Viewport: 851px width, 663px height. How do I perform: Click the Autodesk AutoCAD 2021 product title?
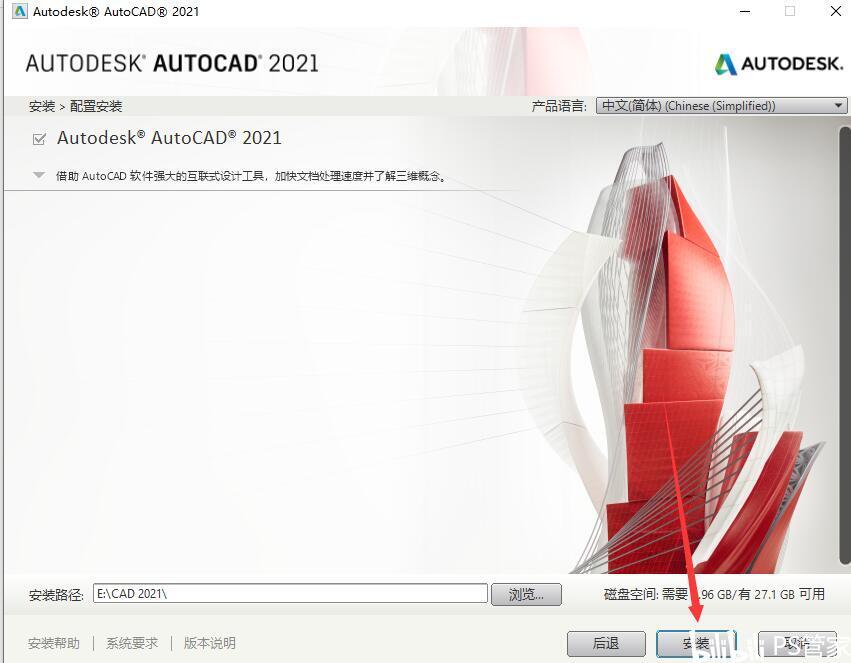(x=169, y=138)
